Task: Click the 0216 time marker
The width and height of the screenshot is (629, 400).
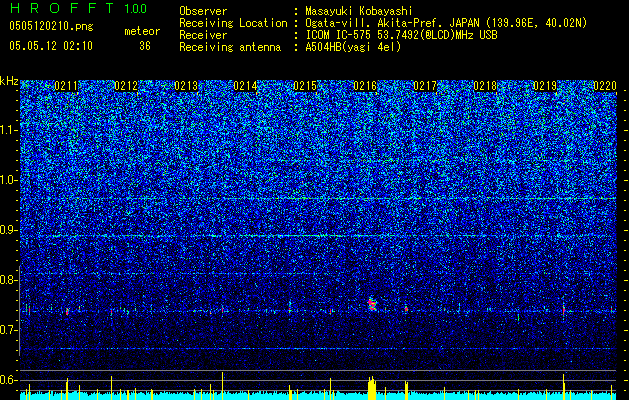Action: (365, 86)
